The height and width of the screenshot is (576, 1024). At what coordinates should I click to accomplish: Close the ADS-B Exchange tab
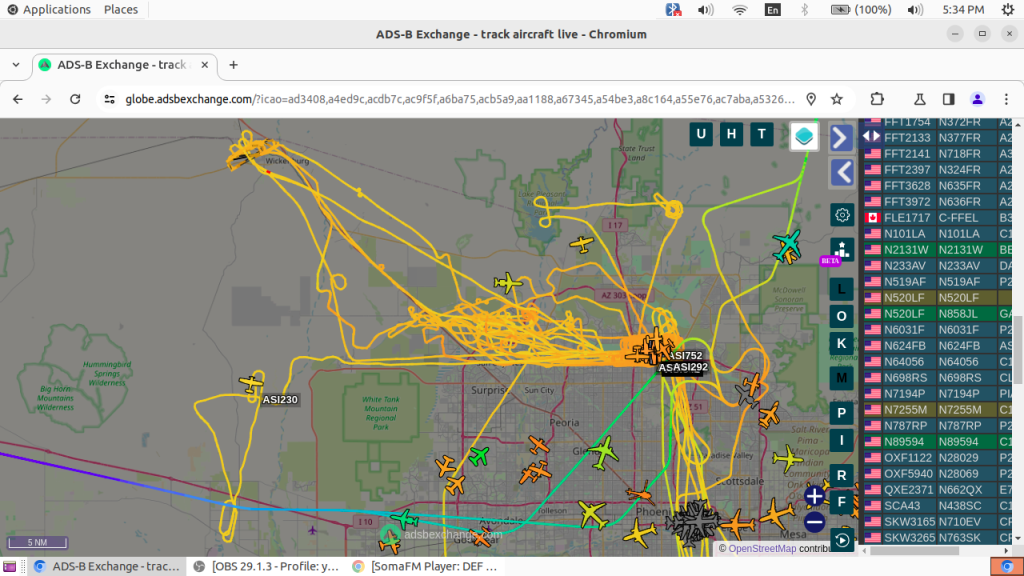tap(204, 65)
